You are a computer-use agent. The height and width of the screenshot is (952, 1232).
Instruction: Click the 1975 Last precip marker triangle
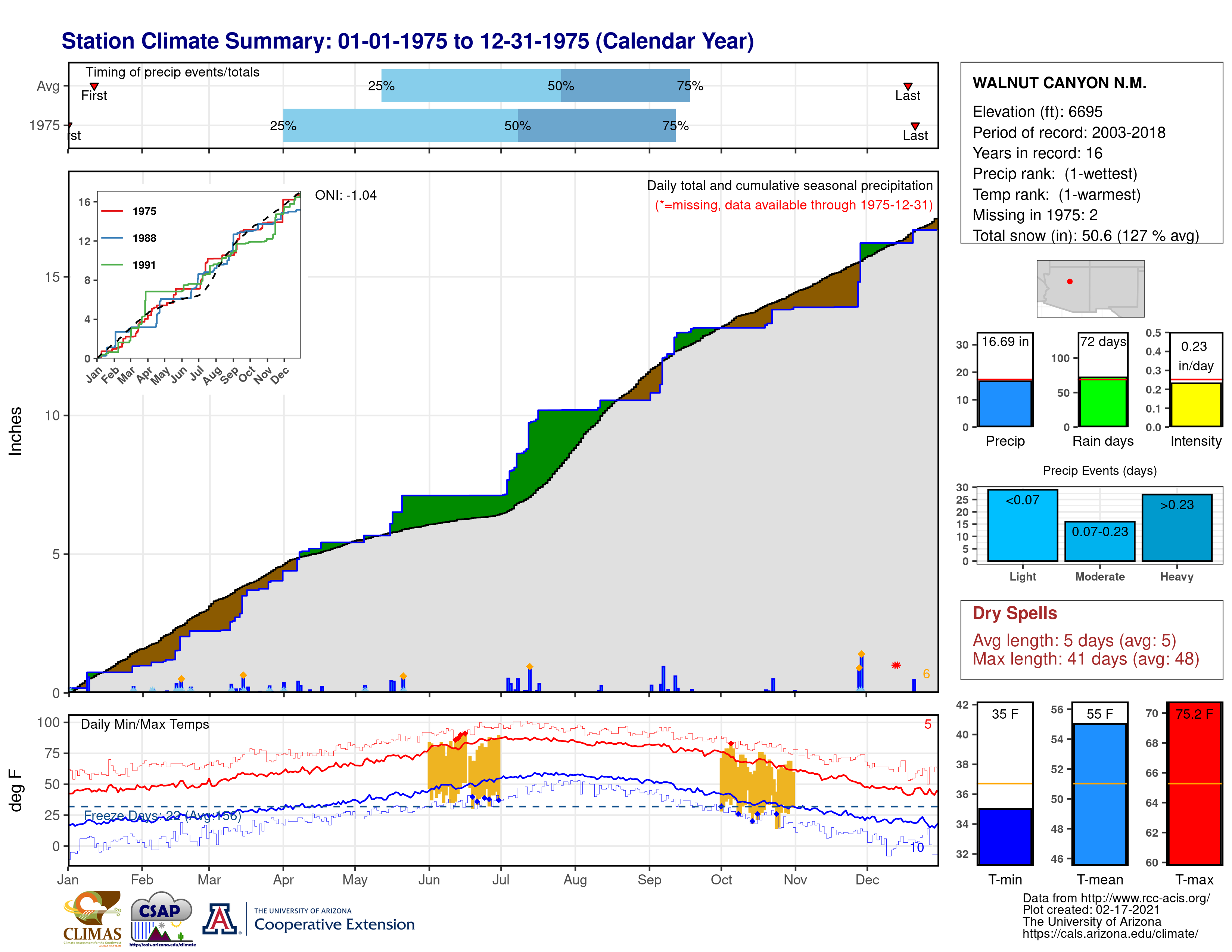[915, 126]
